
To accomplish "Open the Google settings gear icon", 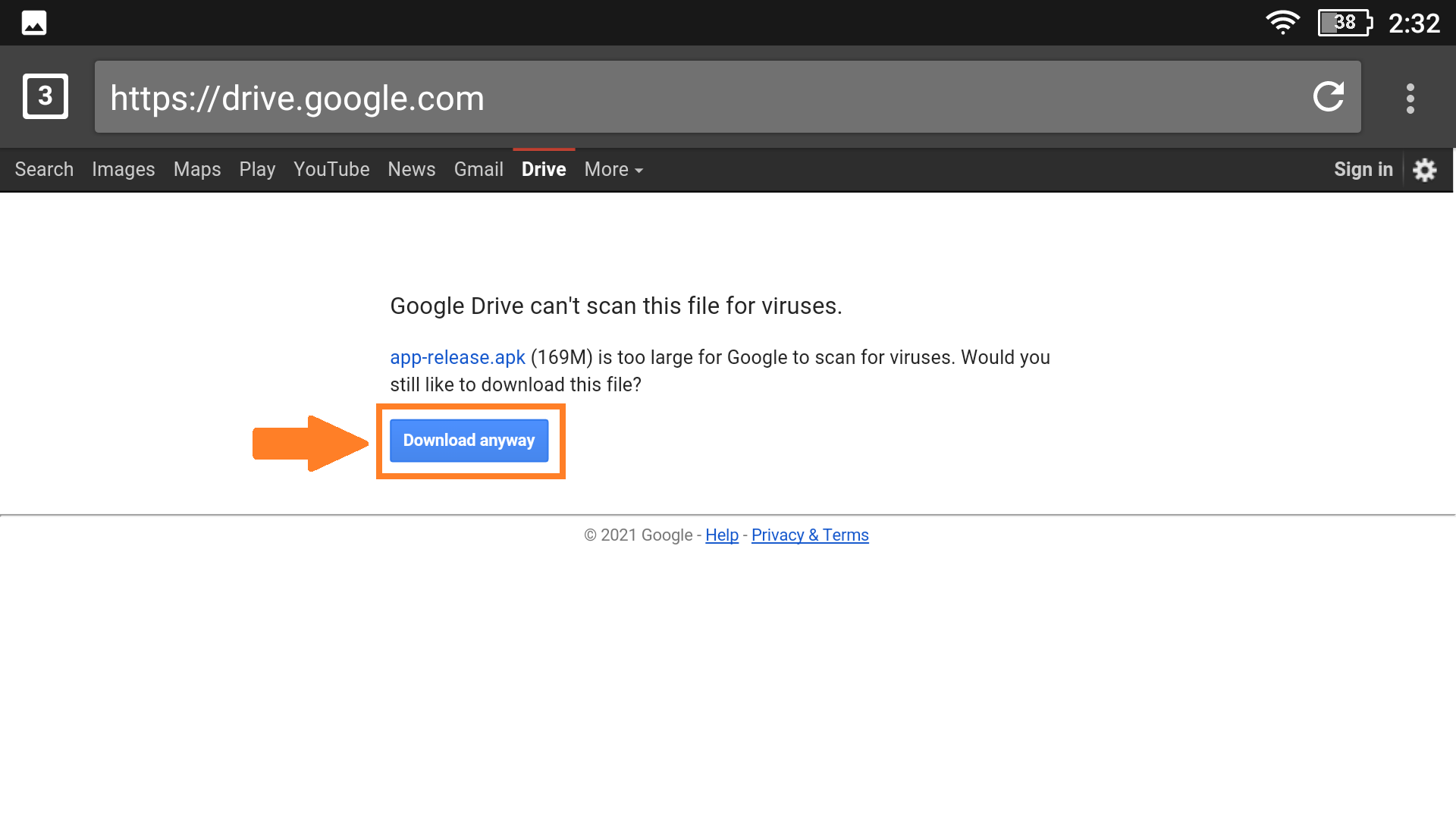I will (1425, 170).
